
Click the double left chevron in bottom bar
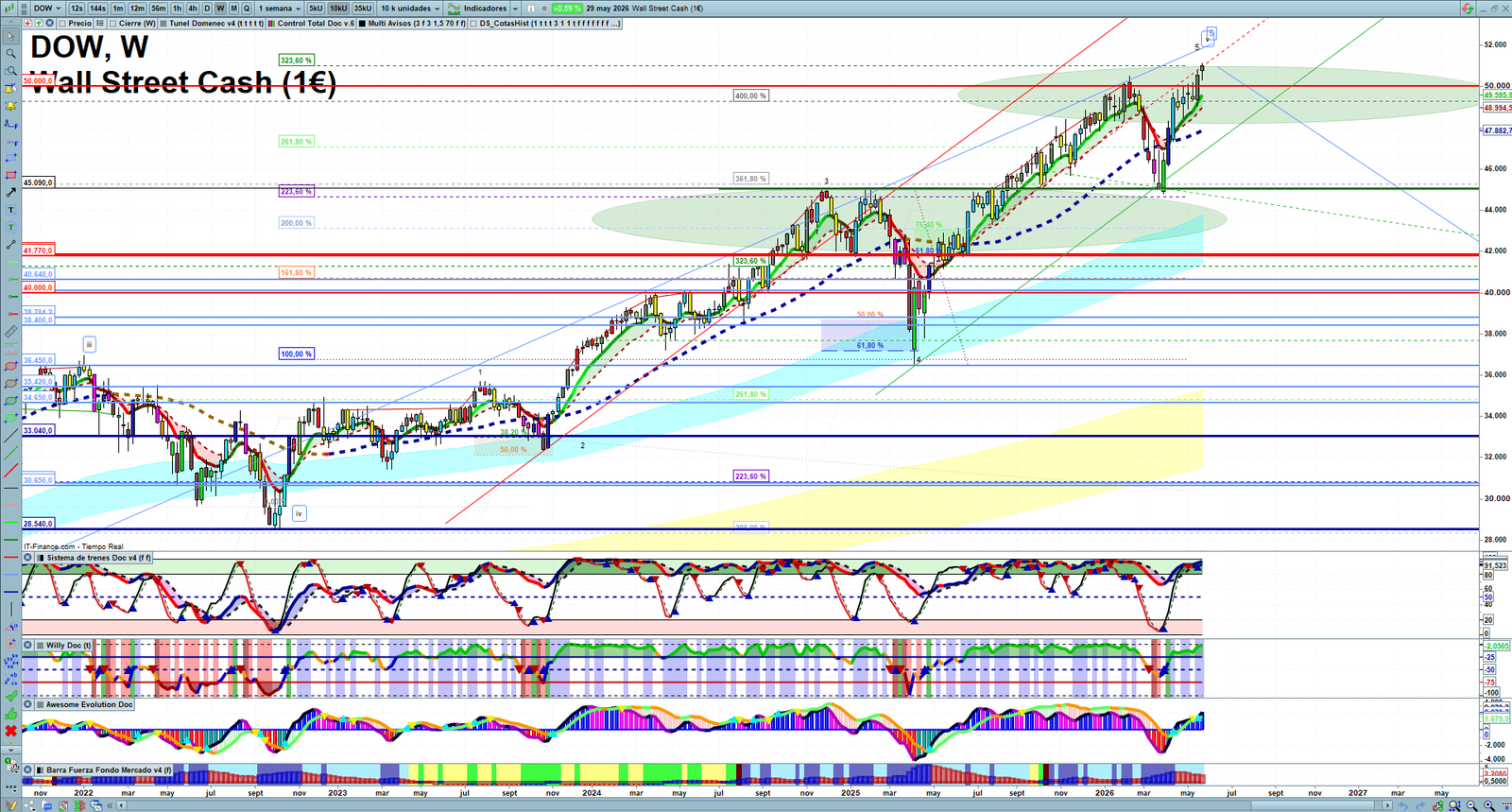click(110, 805)
